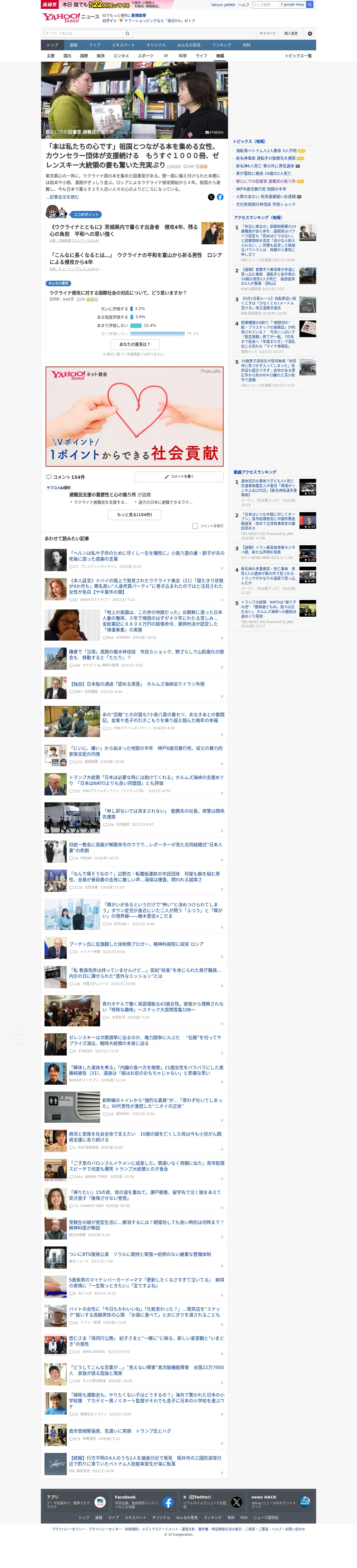Play video ranking item 5 thumbnail

tap(308, 608)
